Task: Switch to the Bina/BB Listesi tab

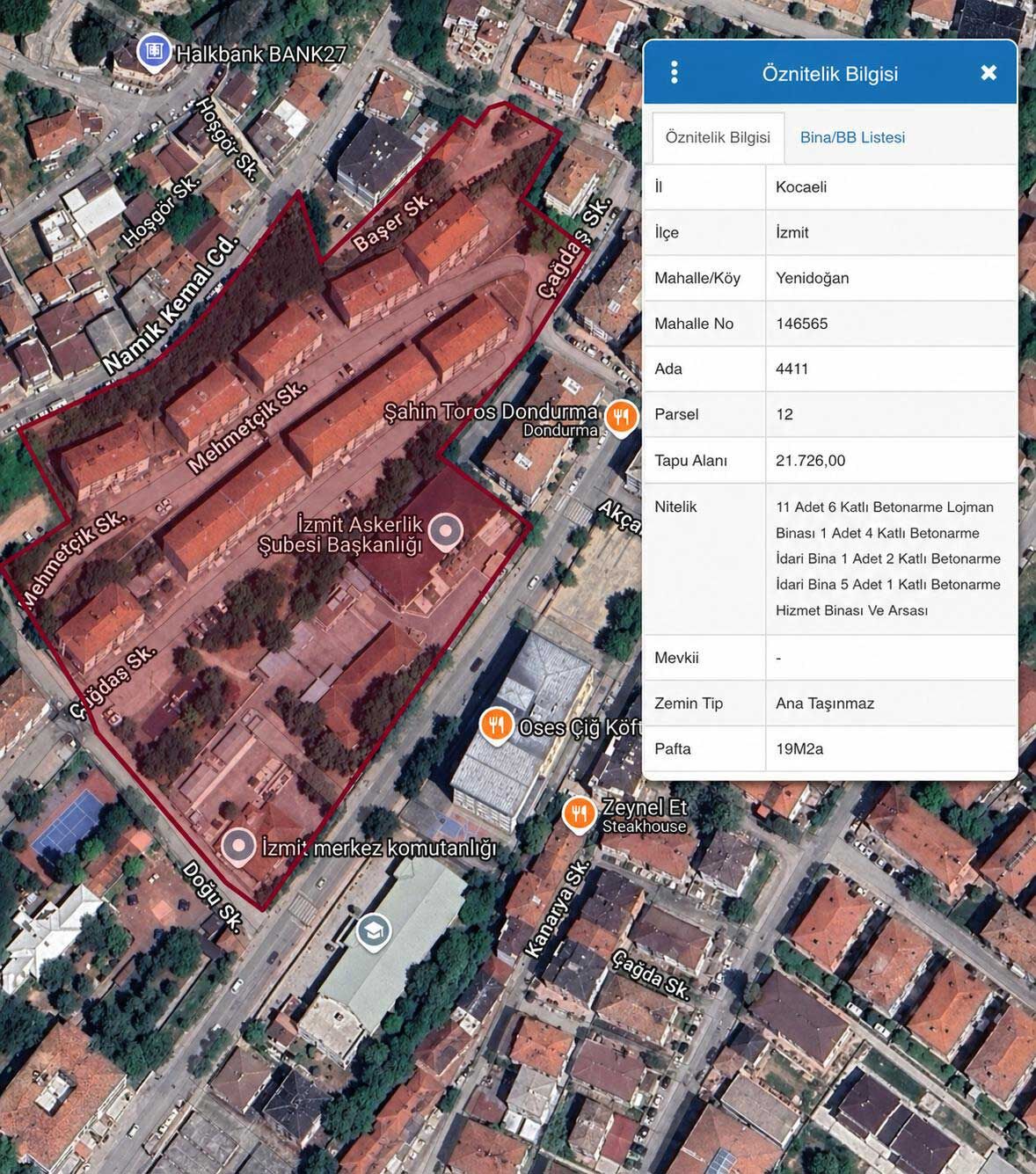Action: 851,137
